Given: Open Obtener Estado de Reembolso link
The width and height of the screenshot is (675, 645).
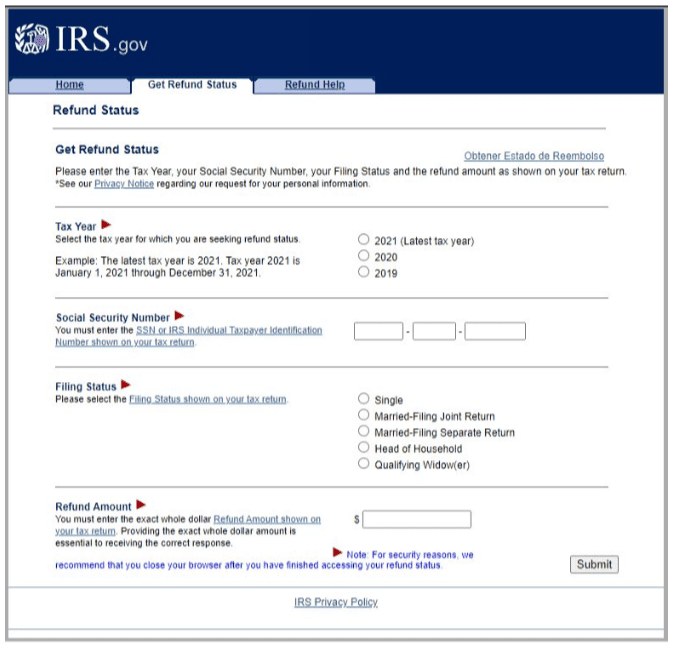Looking at the screenshot, I should pyautogui.click(x=534, y=156).
